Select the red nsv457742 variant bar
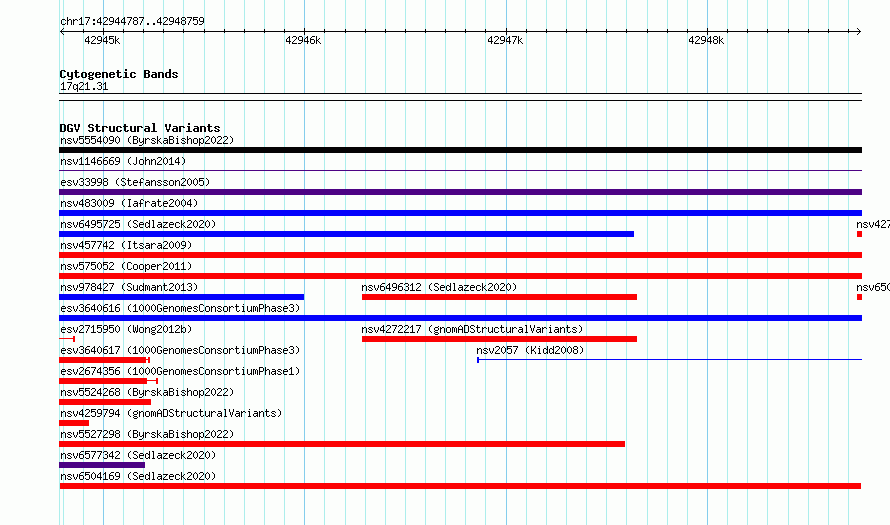The height and width of the screenshot is (525, 890). click(x=460, y=255)
